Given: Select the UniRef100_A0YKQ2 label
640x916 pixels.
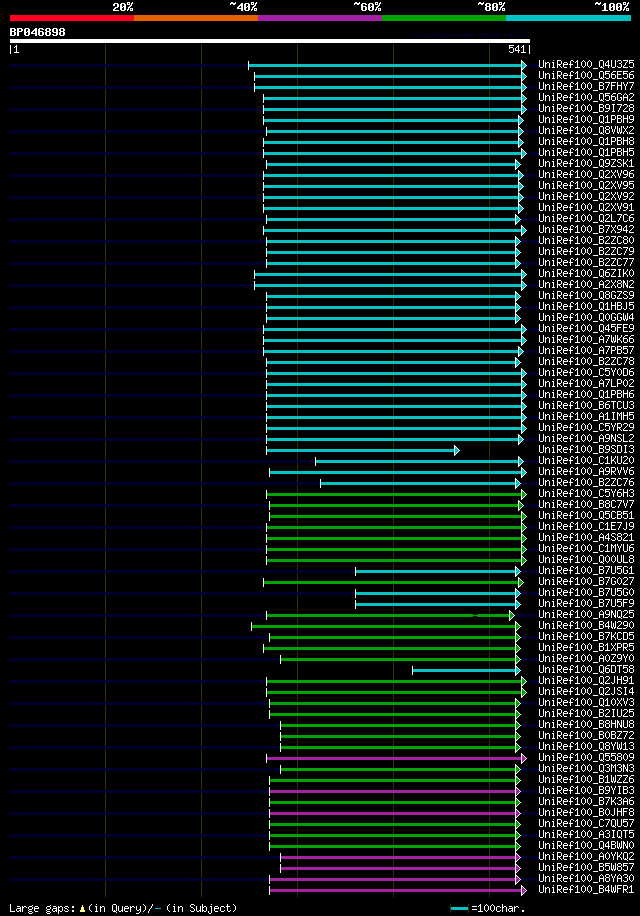Looking at the screenshot, I should point(586,857).
